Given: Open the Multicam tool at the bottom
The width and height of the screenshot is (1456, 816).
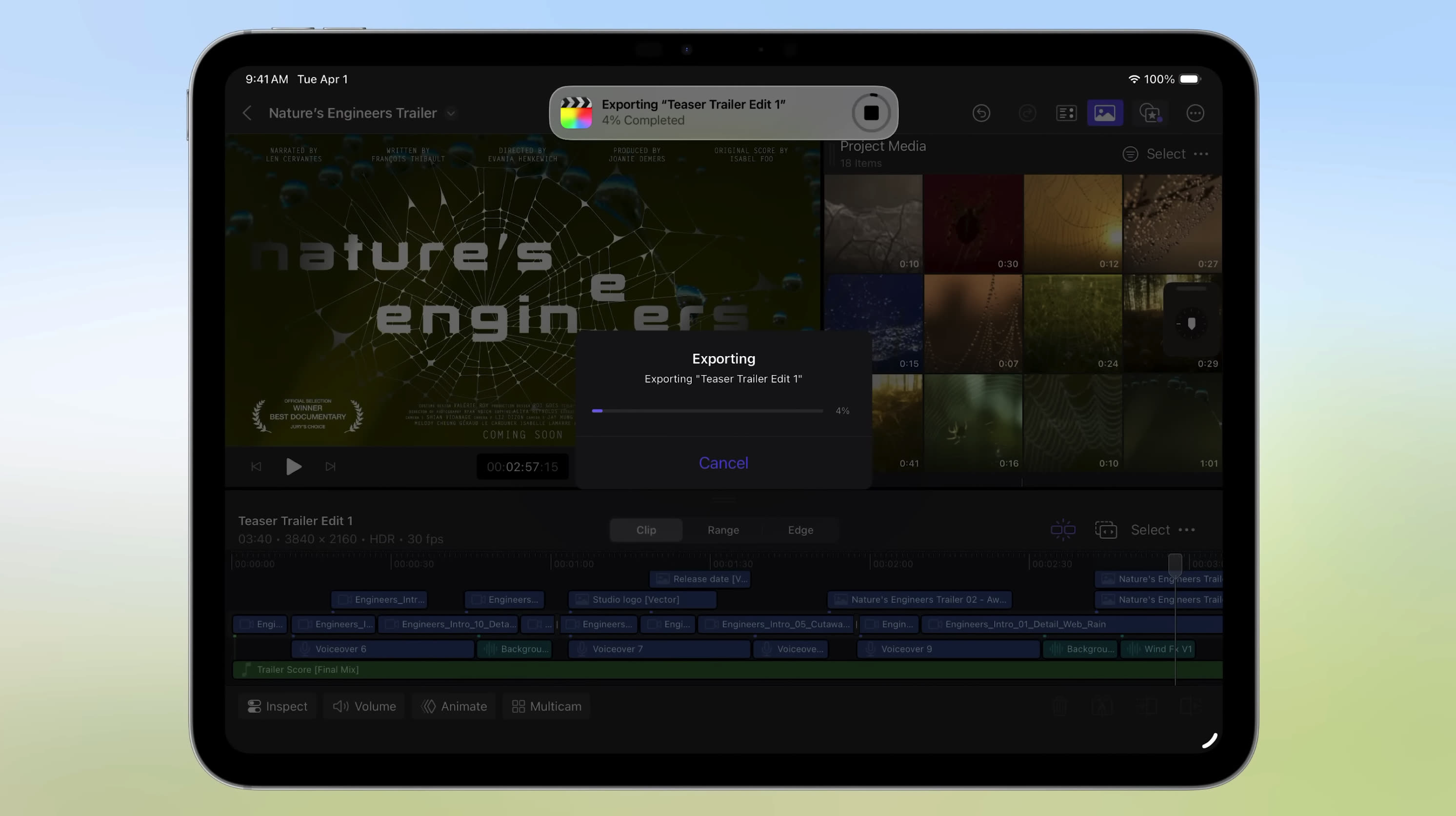Looking at the screenshot, I should (x=545, y=706).
